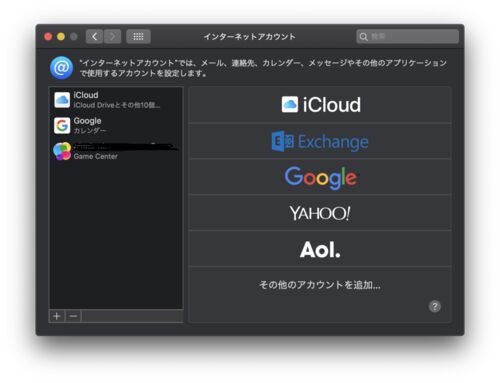Click the iCloud cloud icon in sidebar
Viewport: 500px width, 383px height.
point(62,100)
